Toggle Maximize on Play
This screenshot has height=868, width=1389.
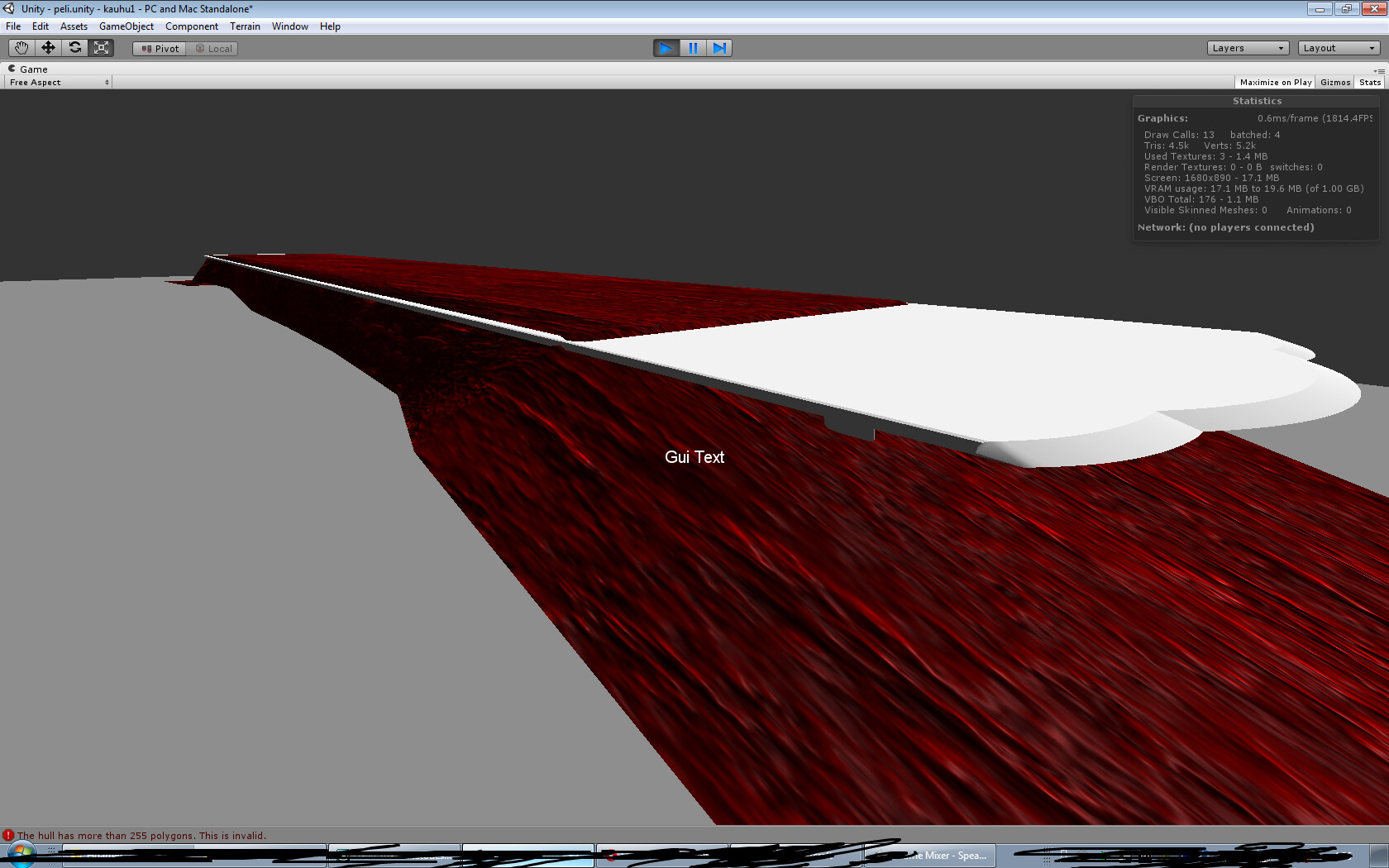(x=1274, y=82)
